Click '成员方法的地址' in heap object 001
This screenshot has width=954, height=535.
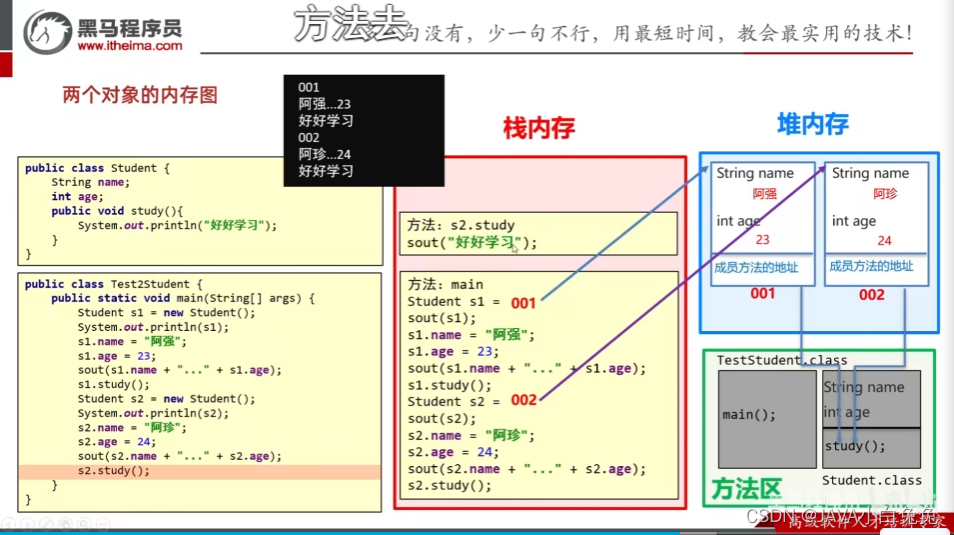756,268
